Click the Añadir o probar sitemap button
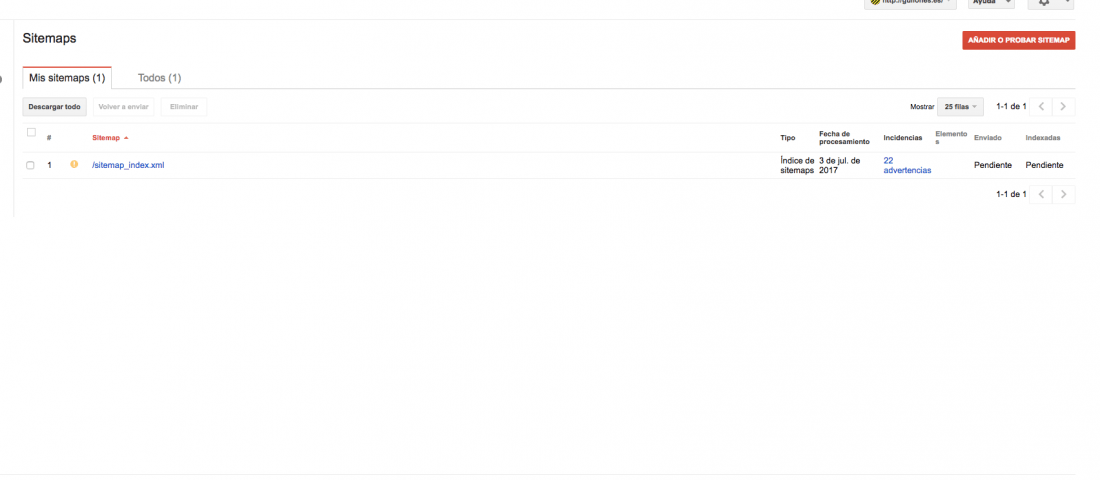1100x480 pixels. [x=1019, y=41]
